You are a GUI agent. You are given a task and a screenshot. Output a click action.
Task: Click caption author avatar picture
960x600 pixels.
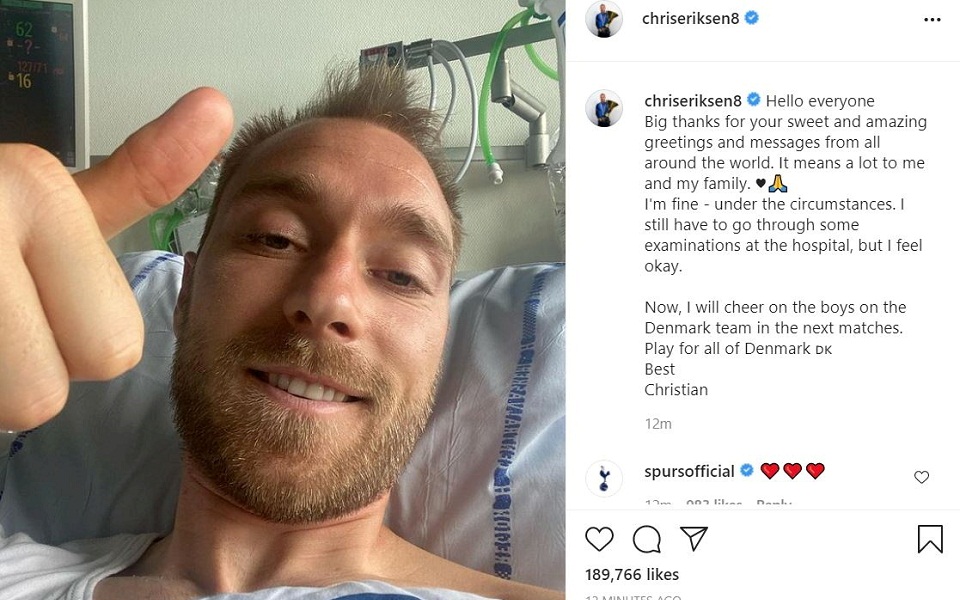coord(604,108)
